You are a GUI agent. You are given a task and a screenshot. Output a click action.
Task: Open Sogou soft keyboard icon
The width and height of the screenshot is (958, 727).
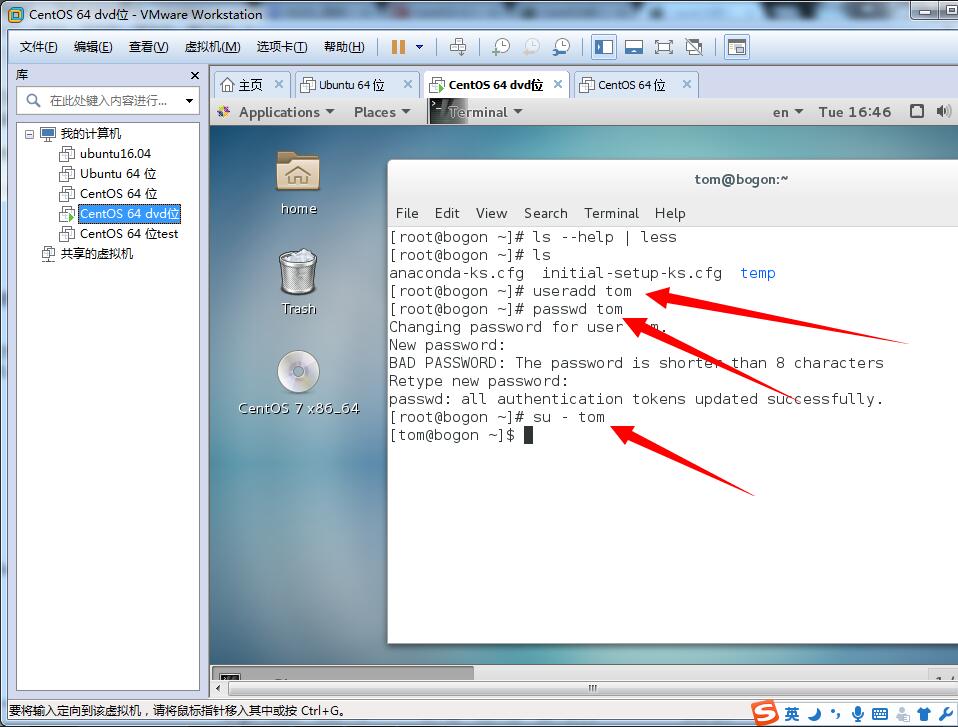click(880, 714)
